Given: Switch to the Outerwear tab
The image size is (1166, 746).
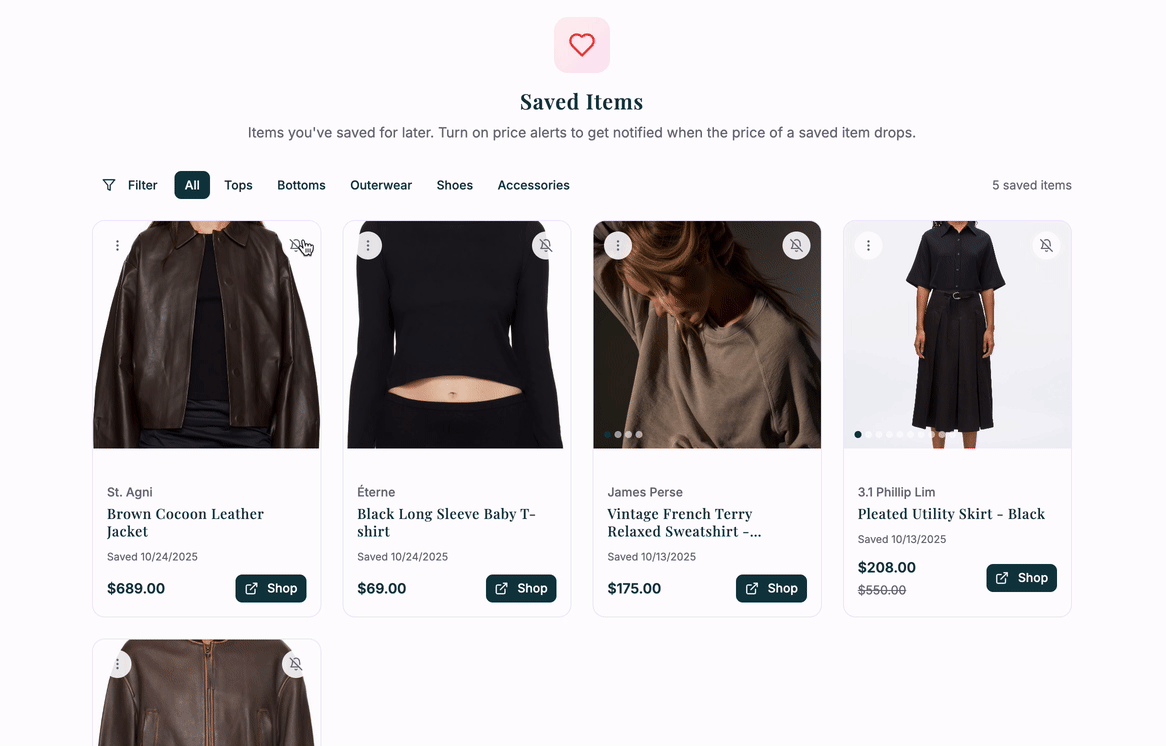Looking at the screenshot, I should [381, 185].
